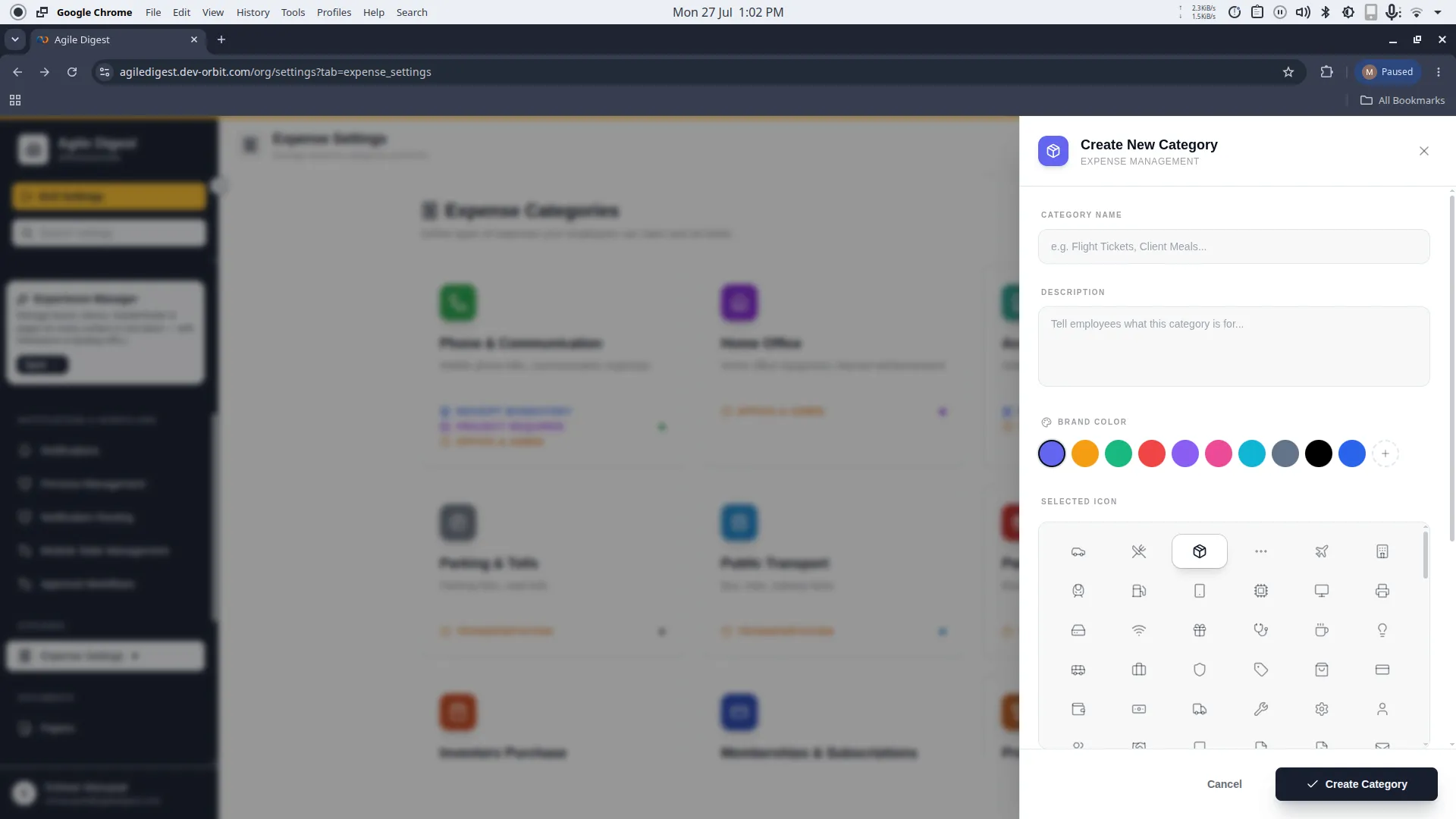This screenshot has width=1456, height=819.
Task: Pick the shopping bag icon
Action: pyautogui.click(x=1321, y=670)
